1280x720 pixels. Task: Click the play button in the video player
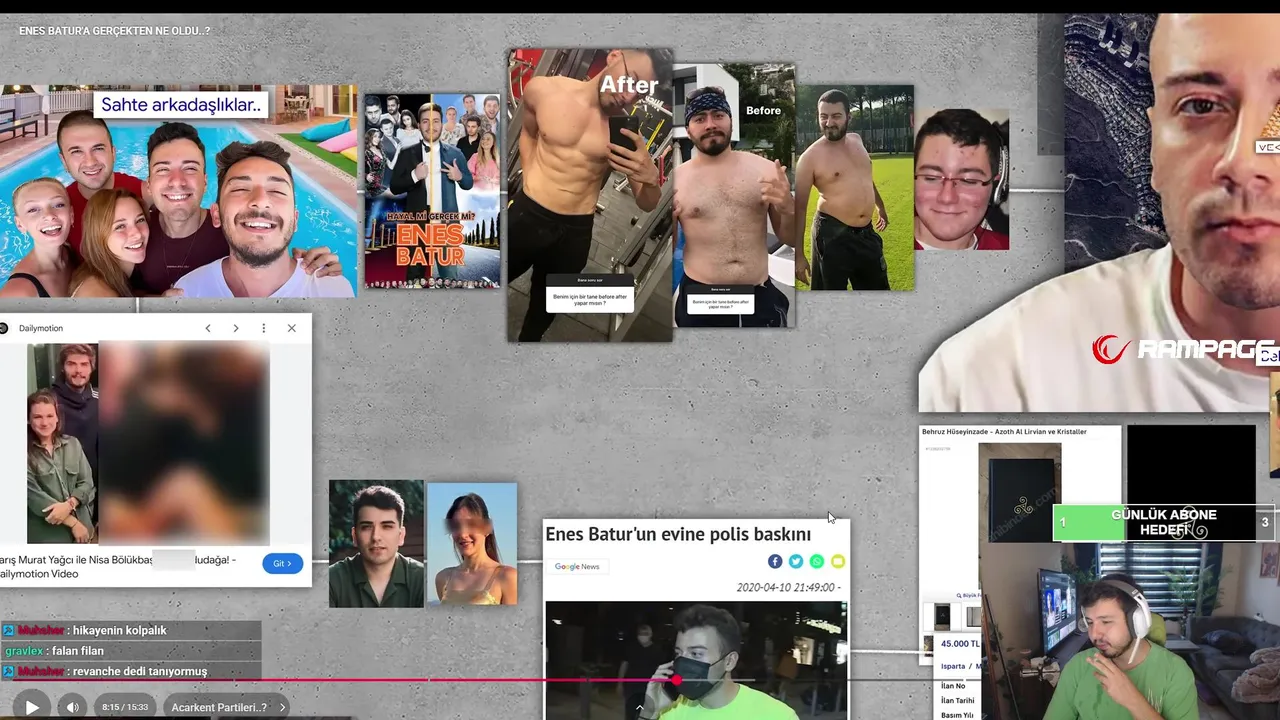(x=32, y=707)
